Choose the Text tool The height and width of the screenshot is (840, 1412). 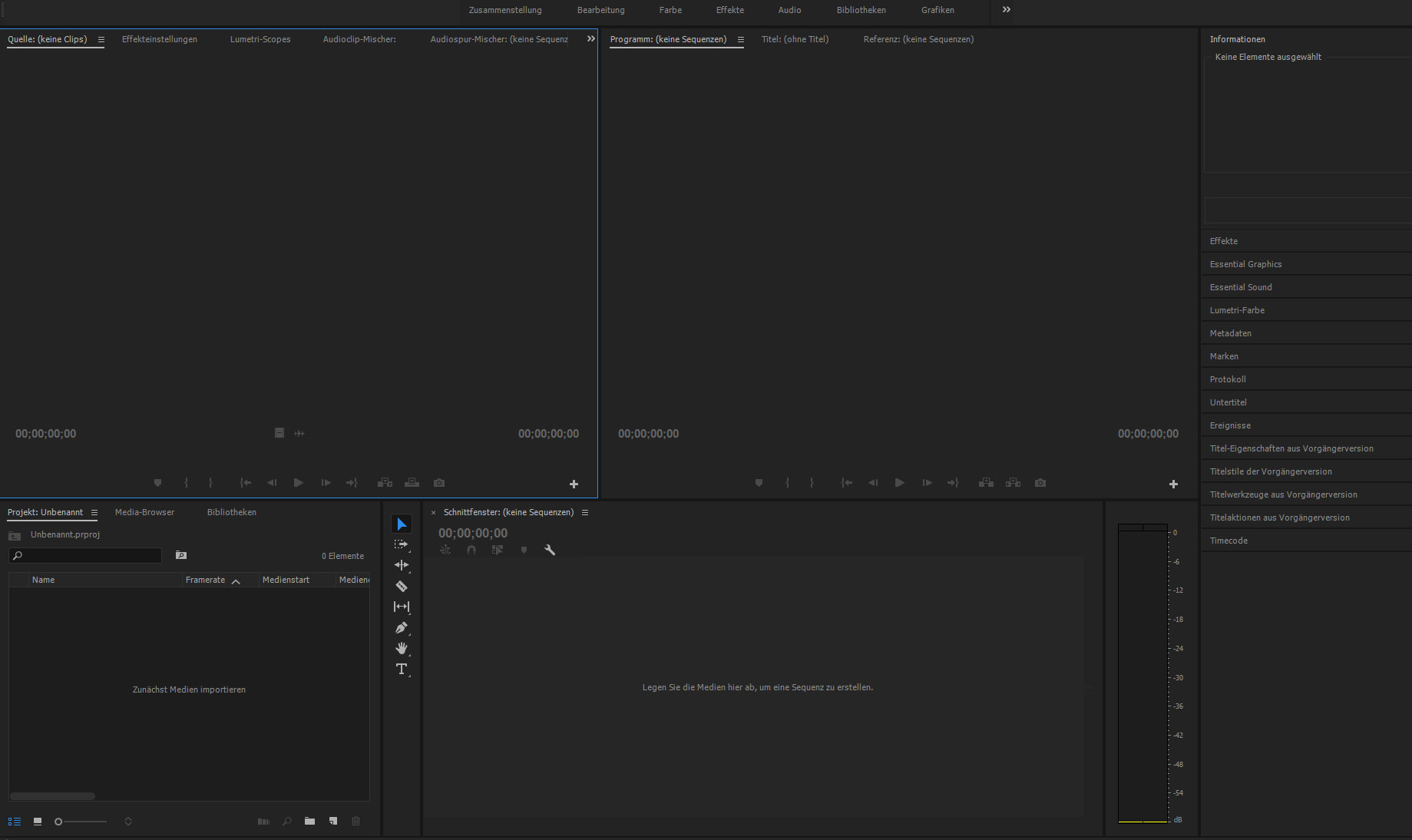(x=401, y=669)
